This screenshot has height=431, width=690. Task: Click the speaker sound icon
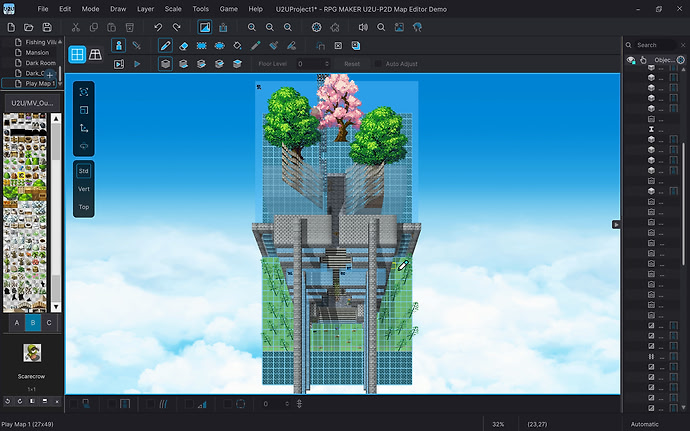tap(363, 27)
